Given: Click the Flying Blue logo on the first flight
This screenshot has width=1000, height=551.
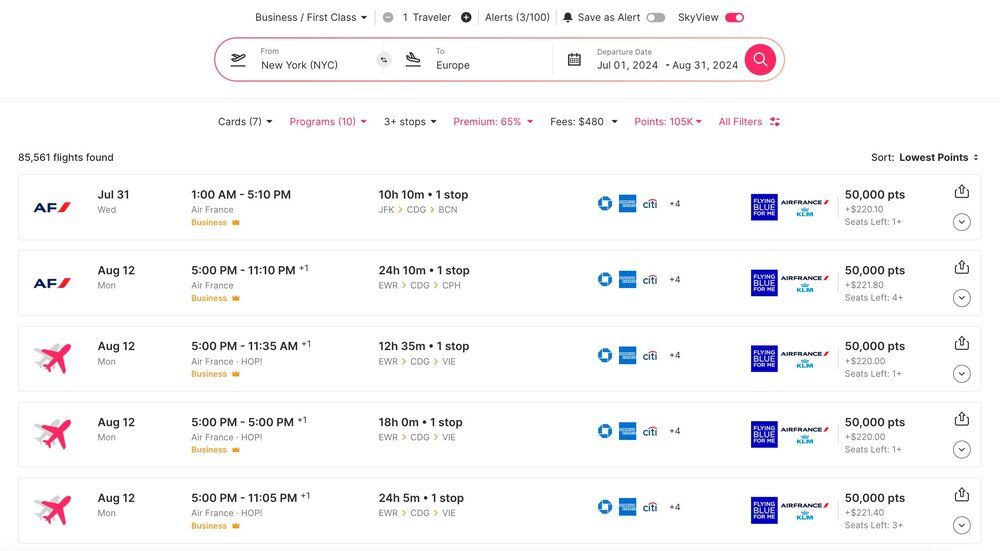Looking at the screenshot, I should pos(764,207).
